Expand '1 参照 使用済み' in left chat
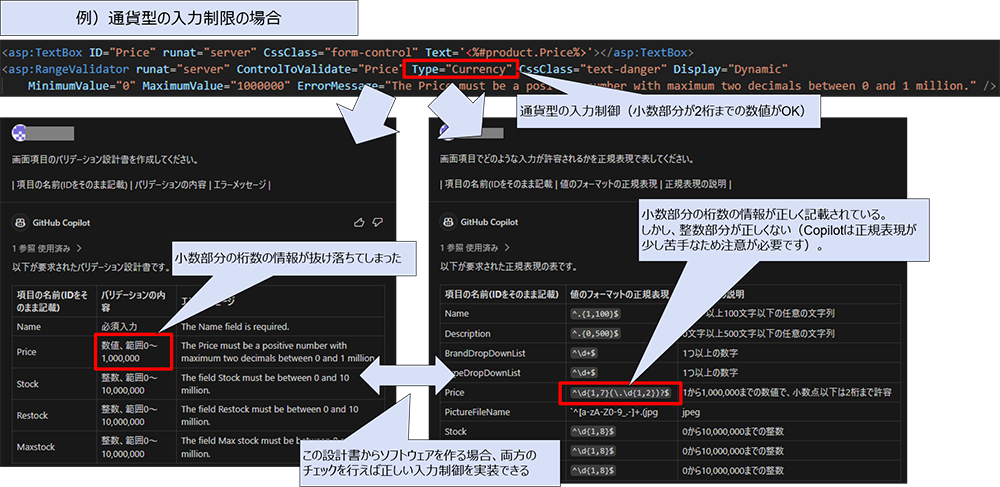 point(47,247)
